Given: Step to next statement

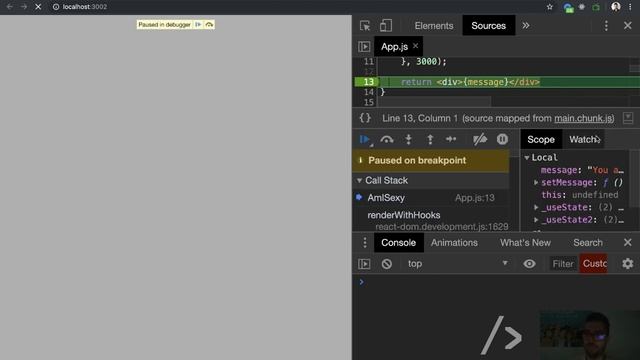Looking at the screenshot, I should coord(451,140).
